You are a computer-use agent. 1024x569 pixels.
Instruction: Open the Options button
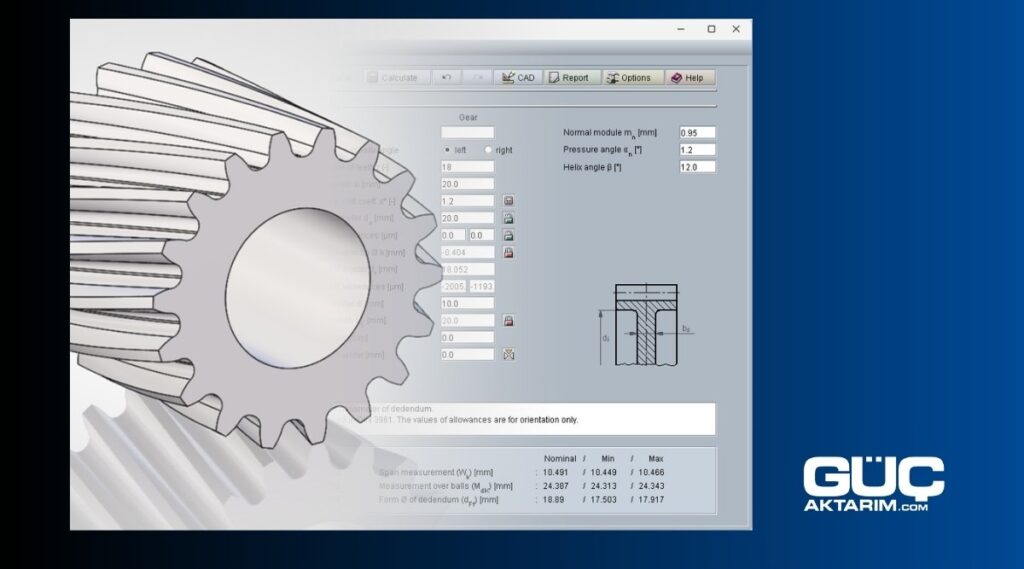[x=633, y=78]
